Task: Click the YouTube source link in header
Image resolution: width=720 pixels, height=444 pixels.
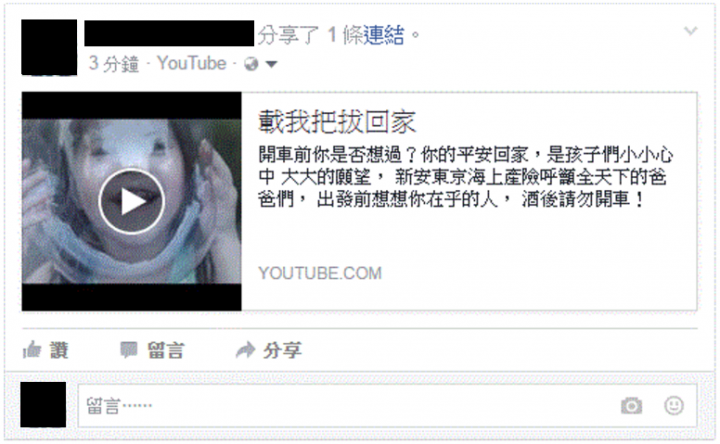Action: pos(192,63)
